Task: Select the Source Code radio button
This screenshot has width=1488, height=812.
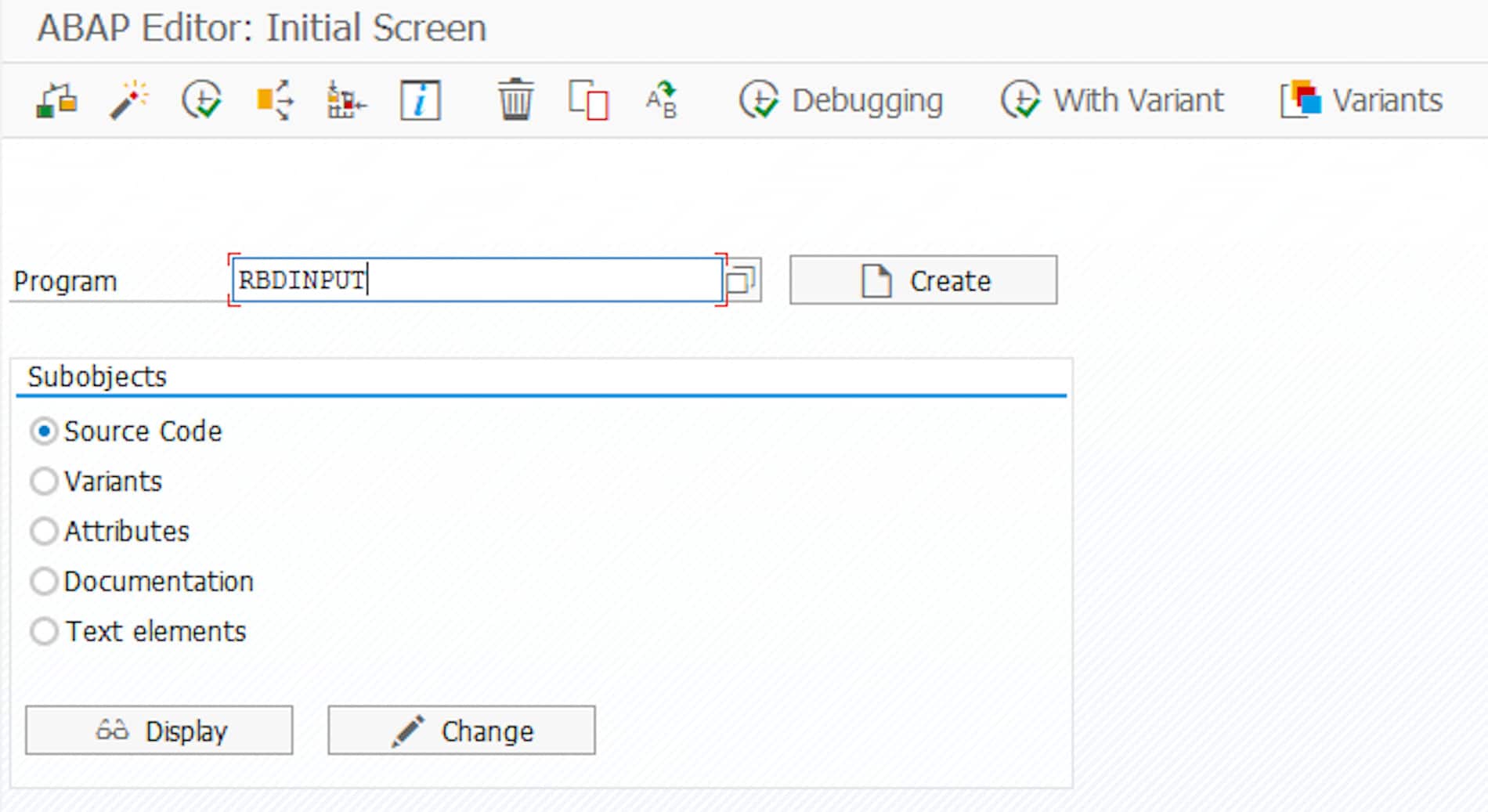Action: coord(44,431)
